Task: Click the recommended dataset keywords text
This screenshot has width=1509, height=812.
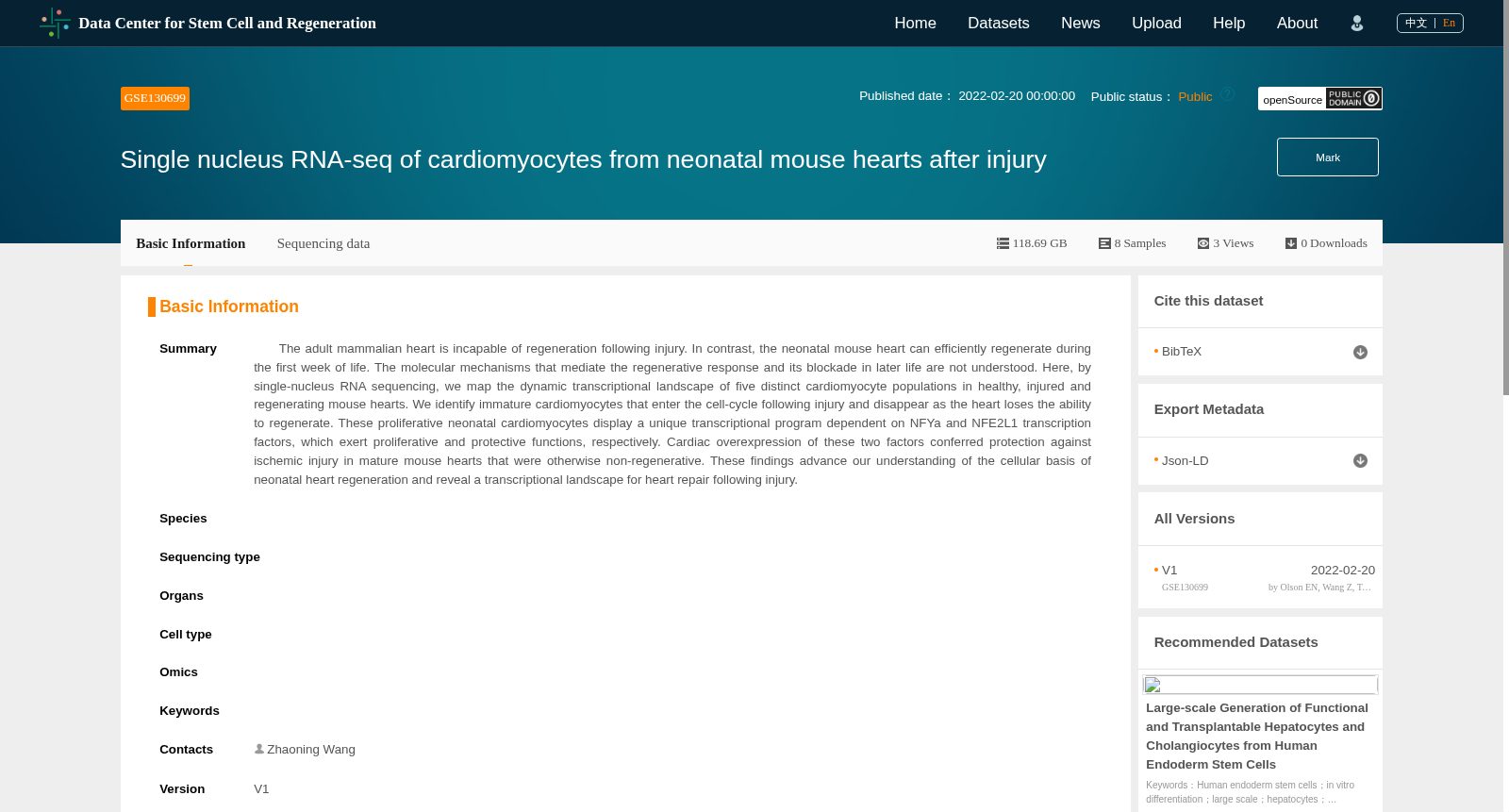Action: (x=1250, y=792)
